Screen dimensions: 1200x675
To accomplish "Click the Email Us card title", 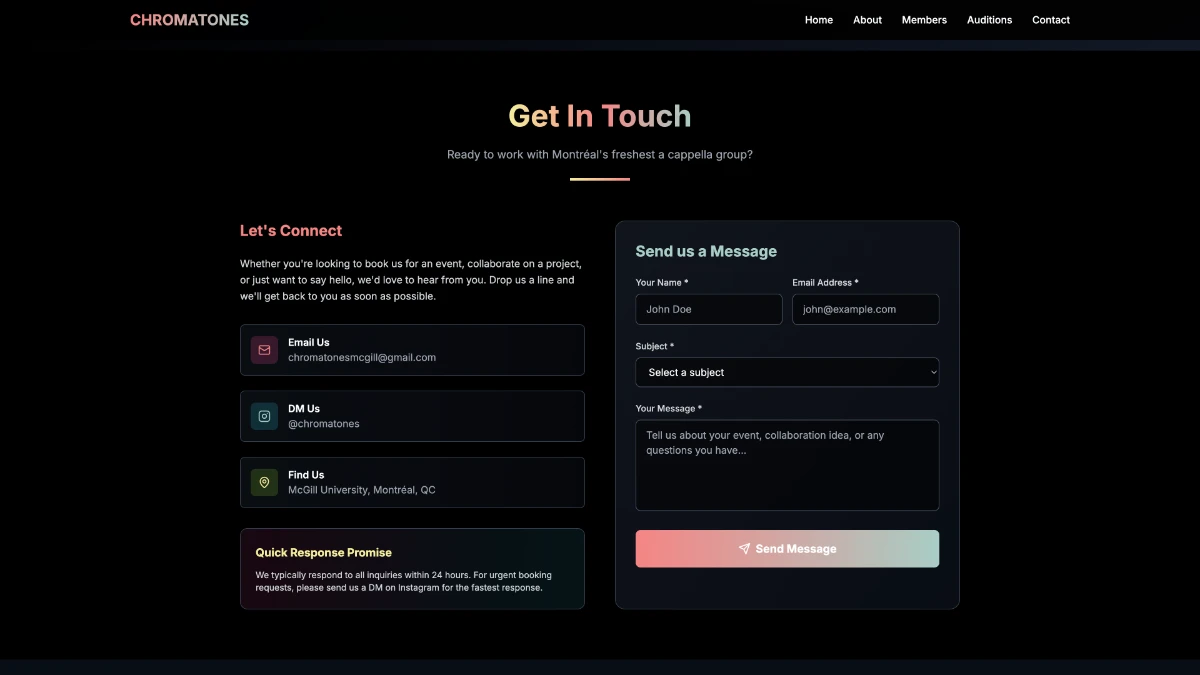I will [x=309, y=342].
